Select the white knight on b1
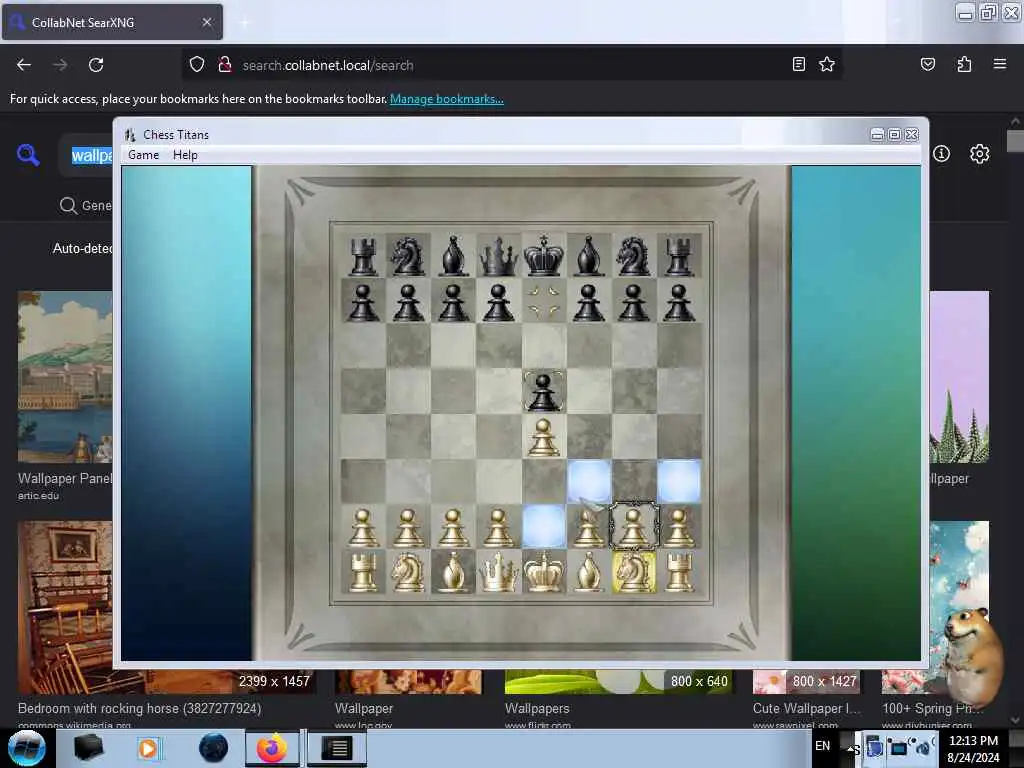Viewport: 1024px width, 768px height. click(408, 571)
